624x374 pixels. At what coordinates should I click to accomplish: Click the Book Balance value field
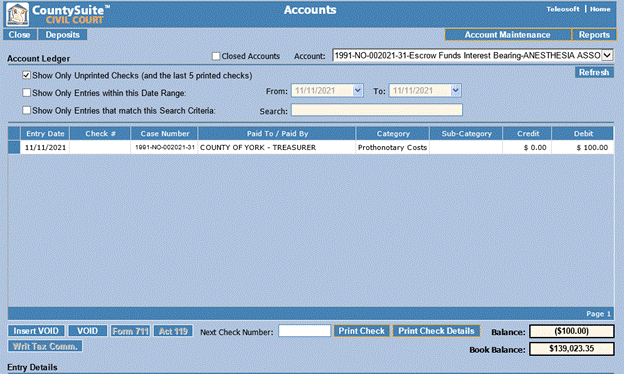(571, 349)
